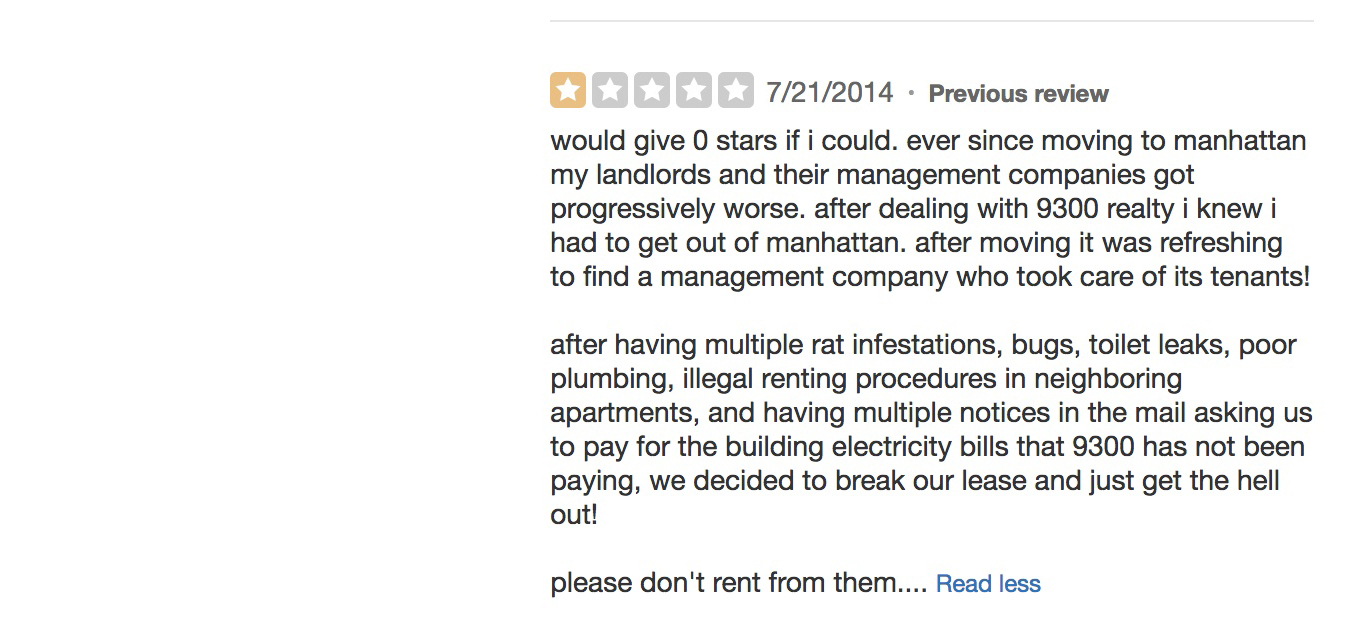Click the dot separator before Previous review
The image size is (1370, 626).
pos(911,93)
